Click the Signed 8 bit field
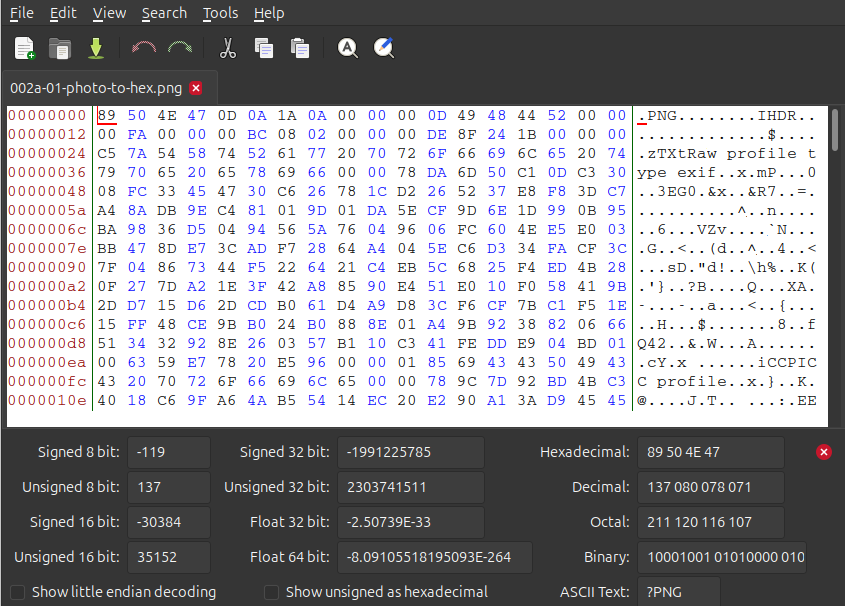 [169, 452]
